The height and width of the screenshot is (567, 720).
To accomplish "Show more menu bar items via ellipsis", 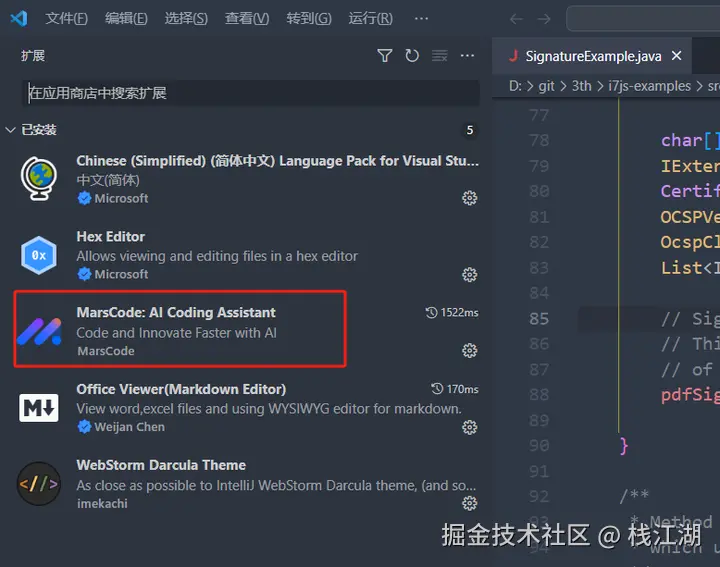I will [421, 18].
